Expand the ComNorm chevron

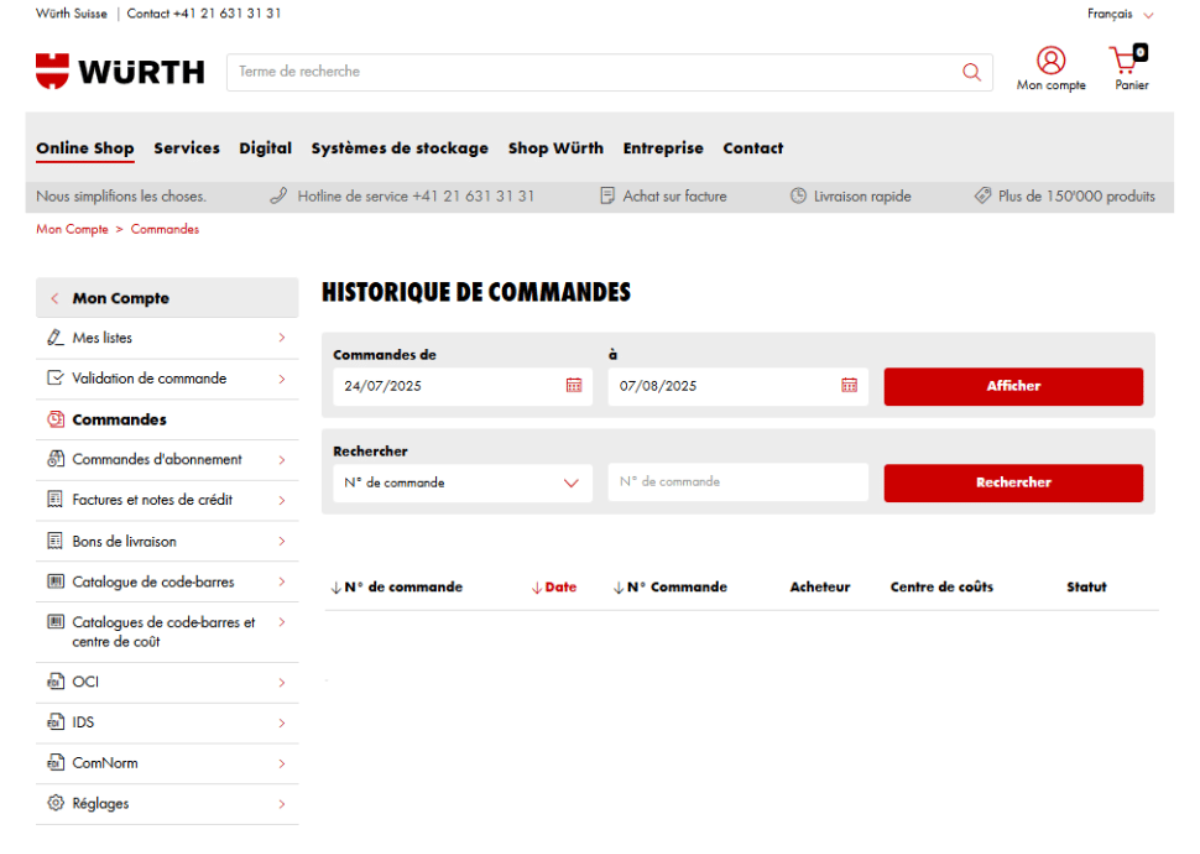pyautogui.click(x=282, y=763)
